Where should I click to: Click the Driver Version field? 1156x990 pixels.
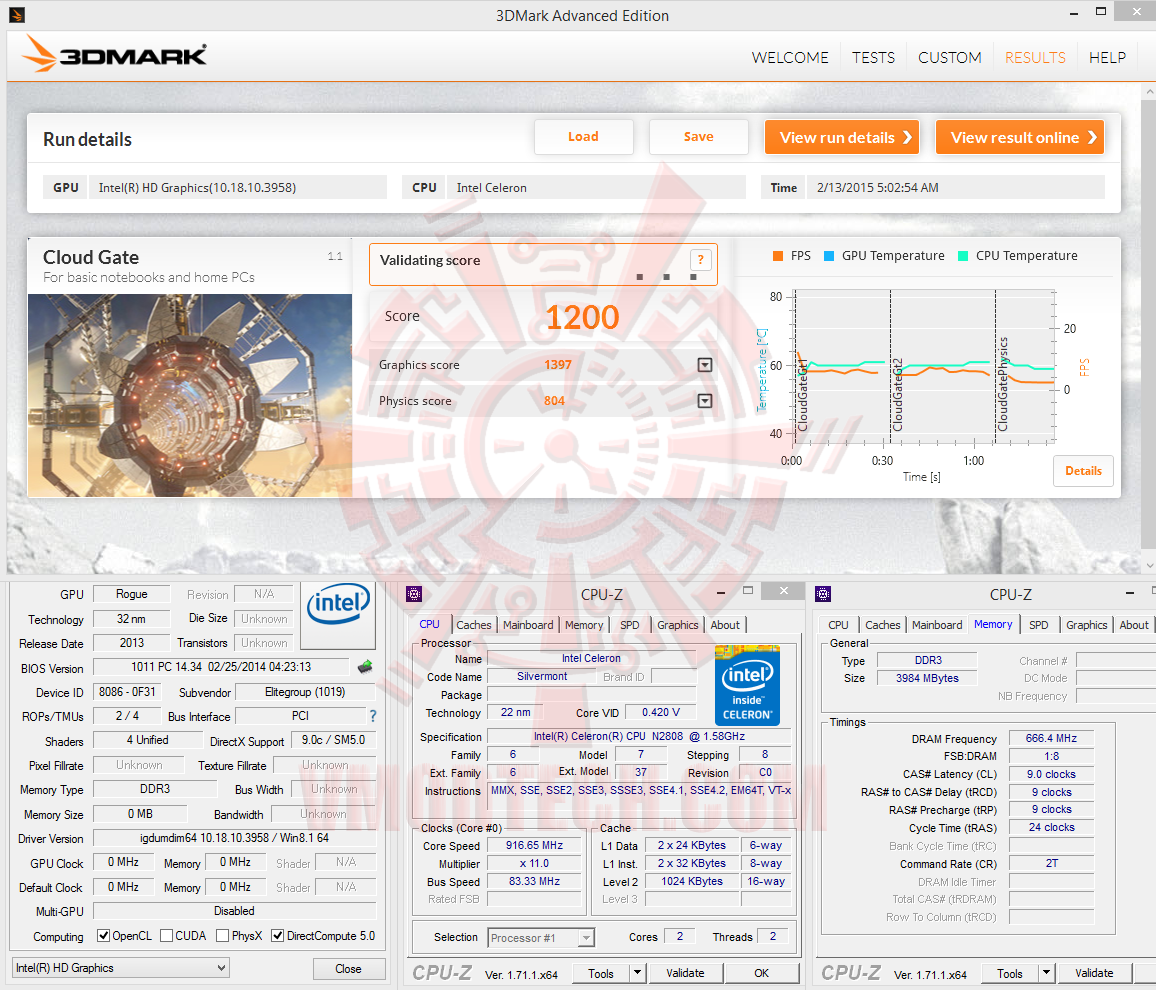tap(234, 838)
